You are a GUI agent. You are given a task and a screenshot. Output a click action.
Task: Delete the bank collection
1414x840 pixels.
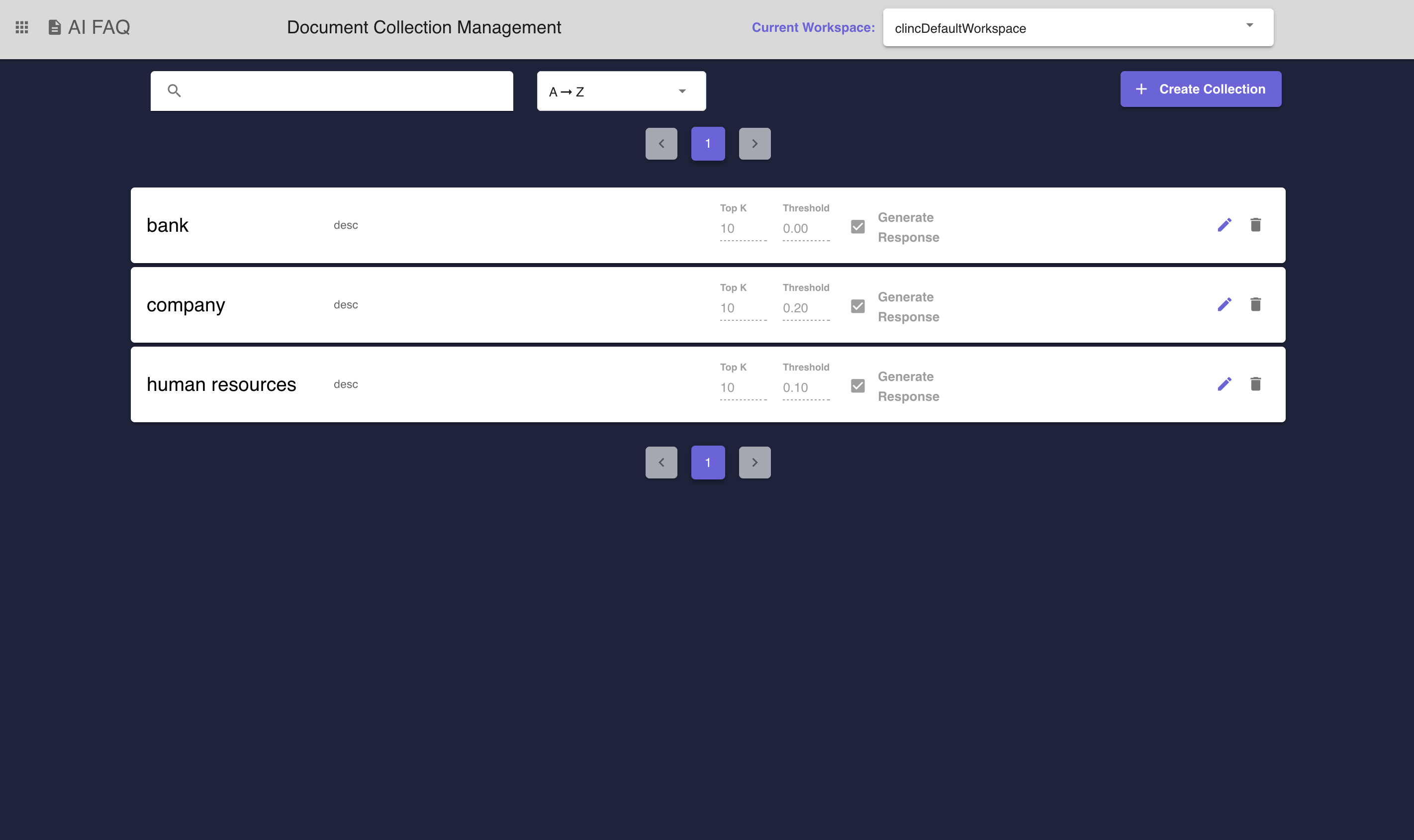click(1255, 225)
